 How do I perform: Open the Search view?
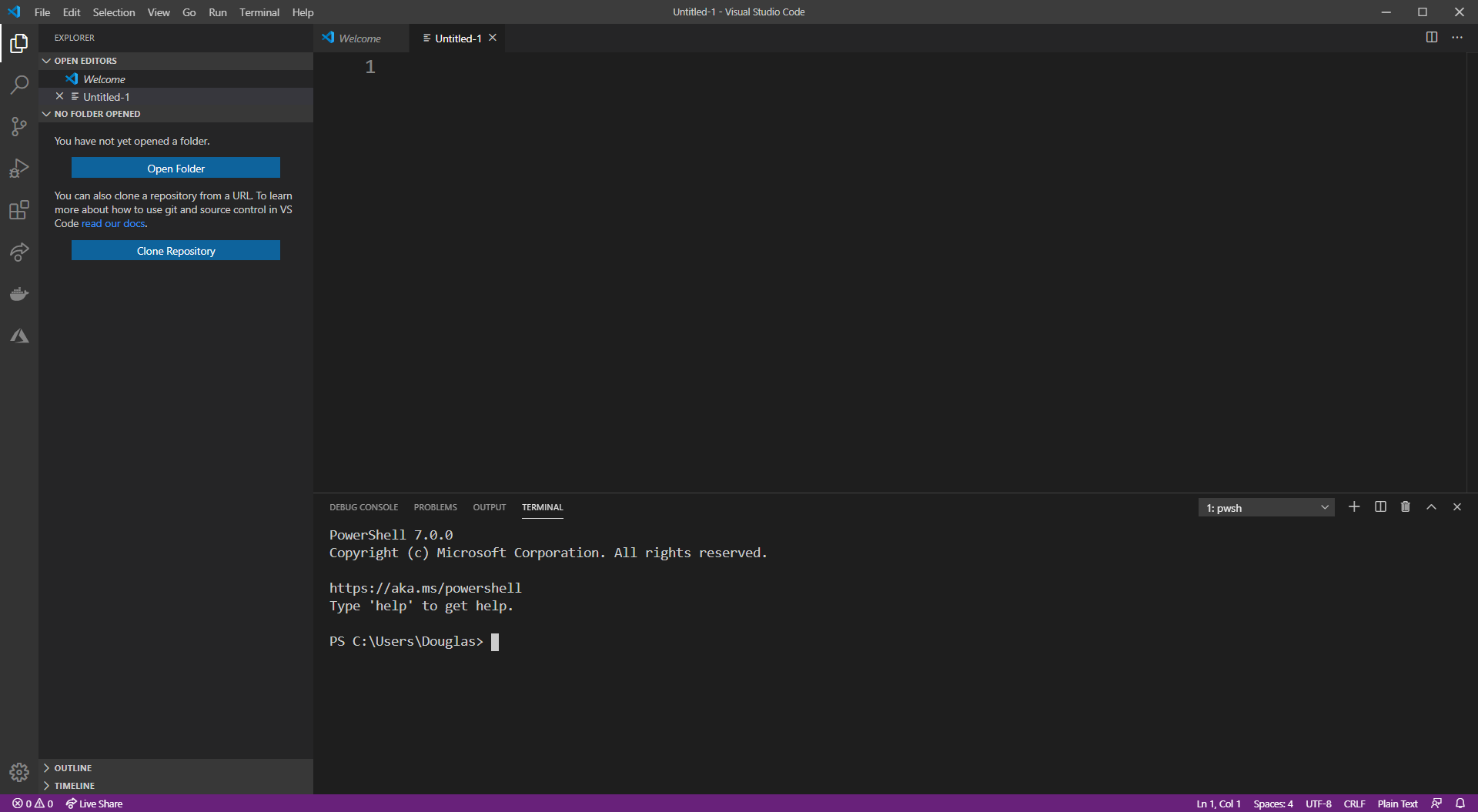pos(18,85)
